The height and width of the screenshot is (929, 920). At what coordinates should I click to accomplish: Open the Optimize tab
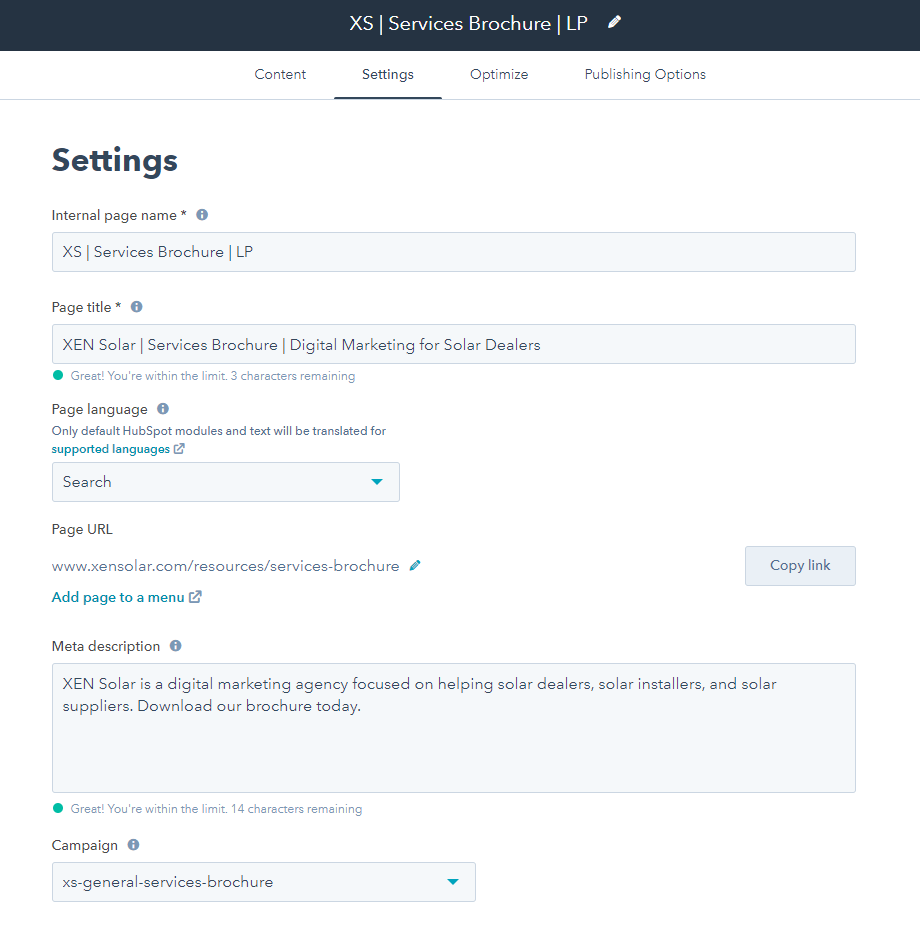[x=499, y=75]
